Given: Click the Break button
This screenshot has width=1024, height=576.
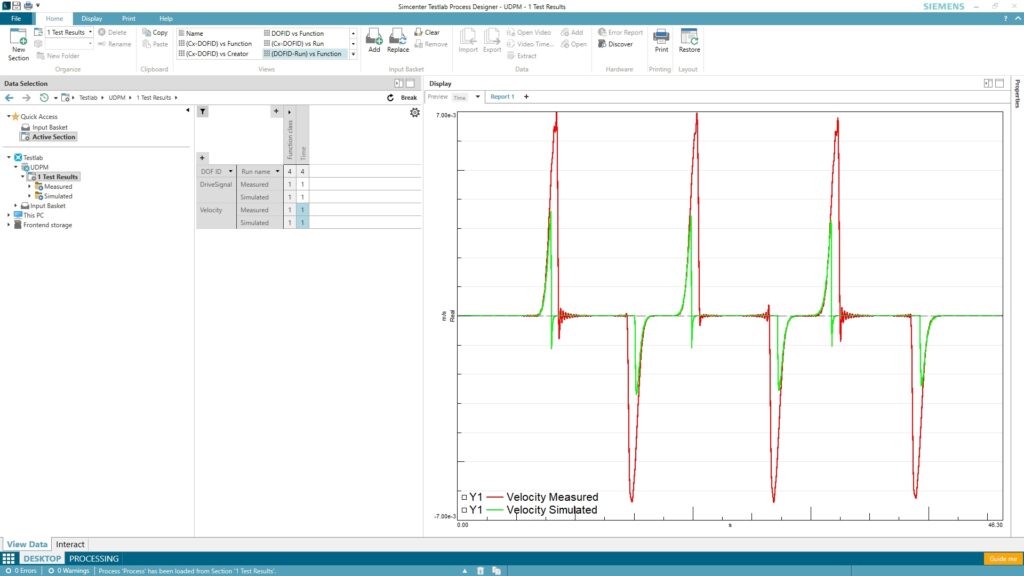Looking at the screenshot, I should click(x=403, y=98).
